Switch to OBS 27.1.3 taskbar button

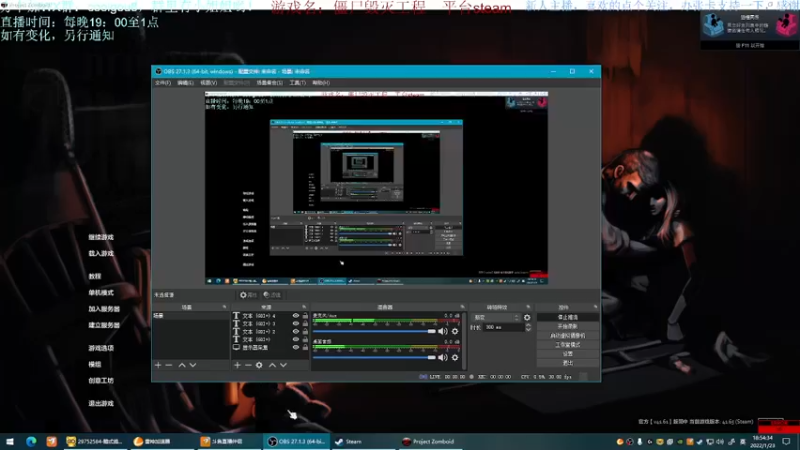297,441
